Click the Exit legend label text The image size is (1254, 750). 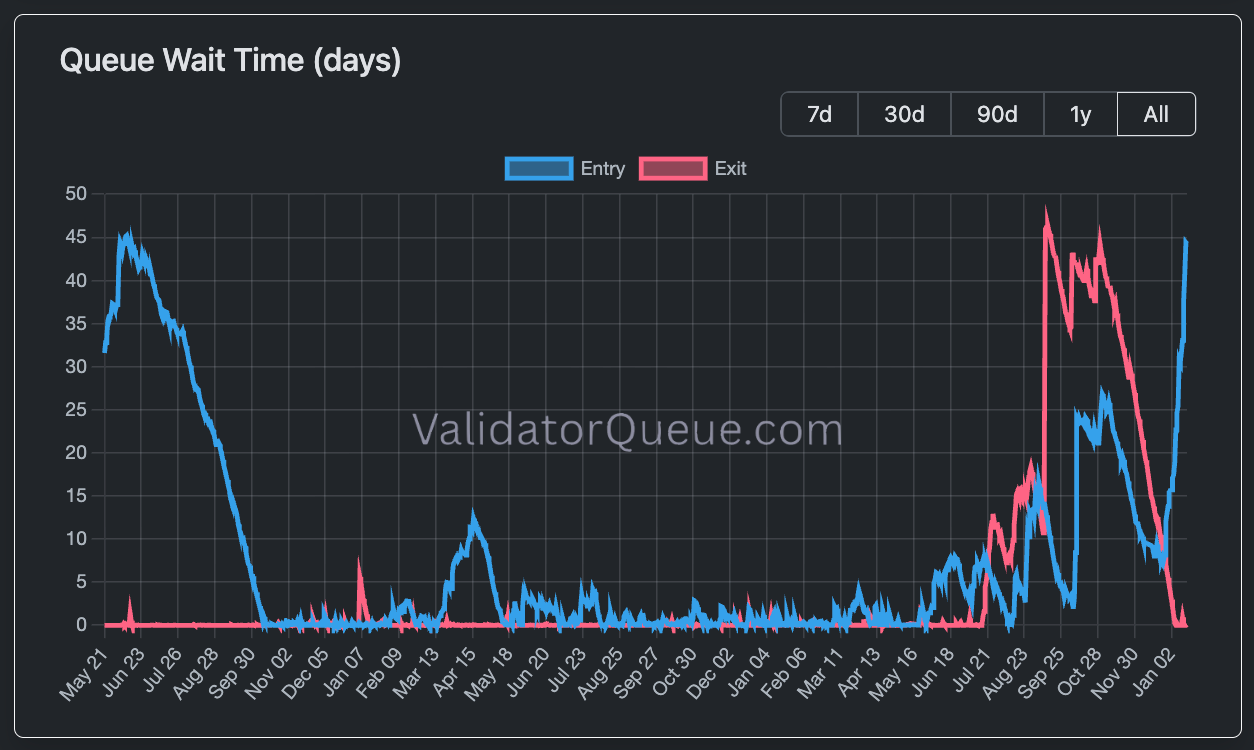731,168
